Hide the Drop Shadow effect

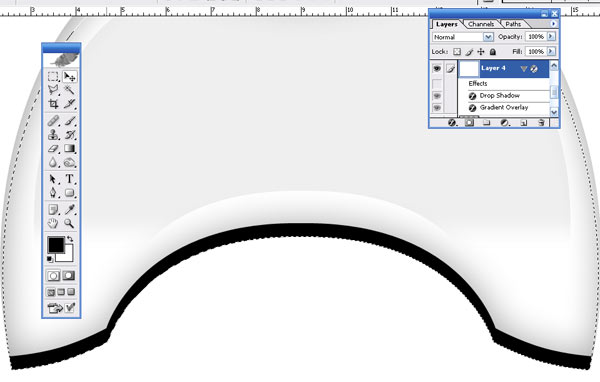pos(437,96)
